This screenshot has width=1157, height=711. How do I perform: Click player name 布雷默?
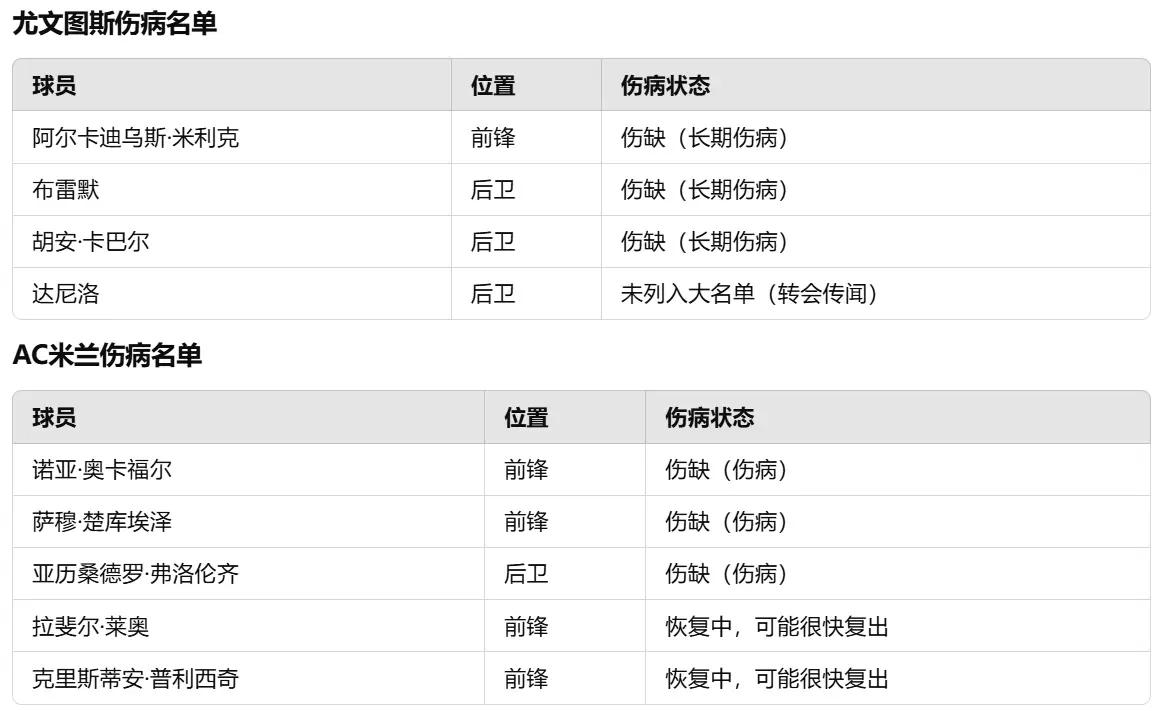coord(65,190)
